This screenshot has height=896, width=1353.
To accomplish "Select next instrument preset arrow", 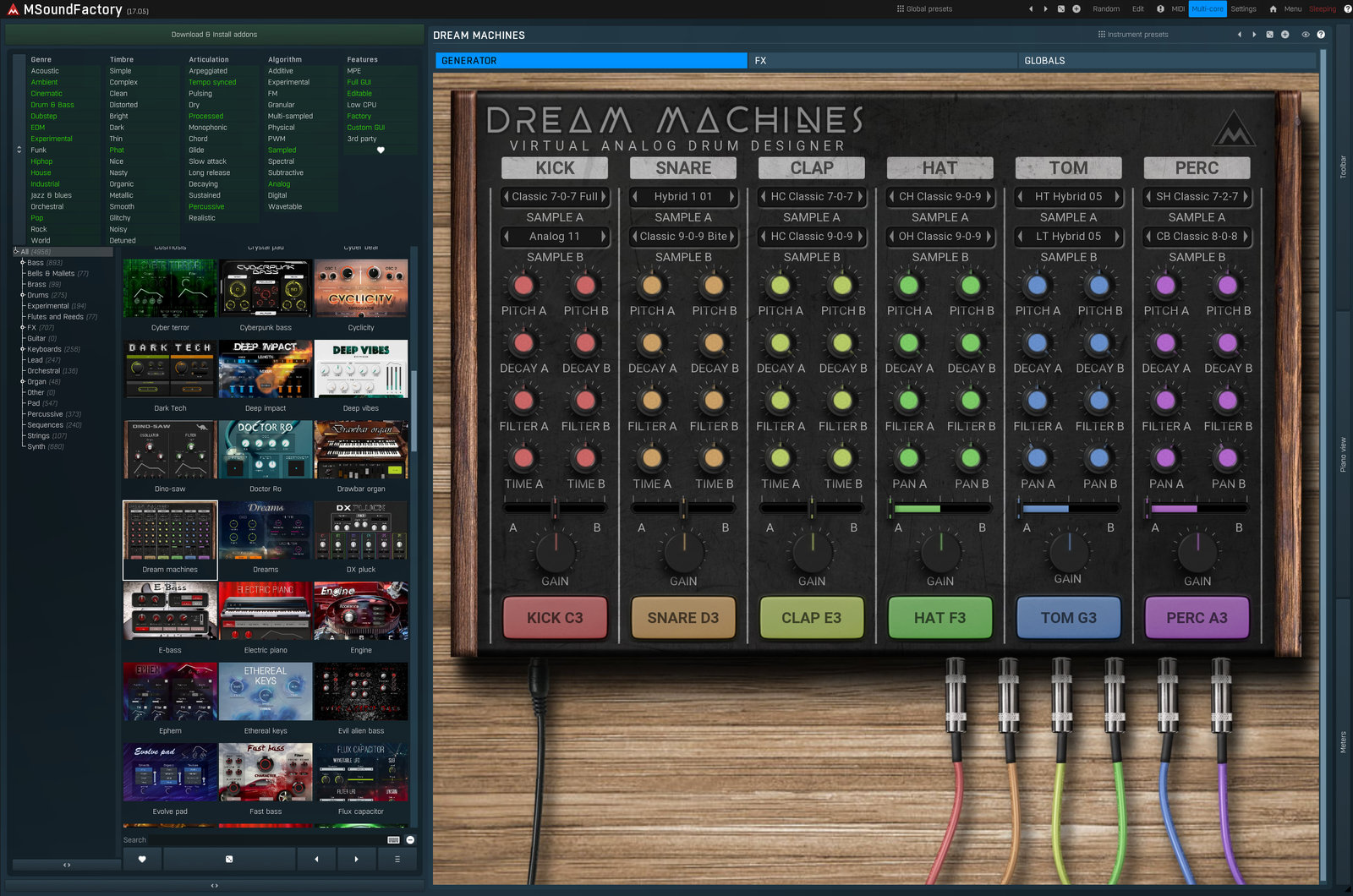I will (x=1254, y=35).
